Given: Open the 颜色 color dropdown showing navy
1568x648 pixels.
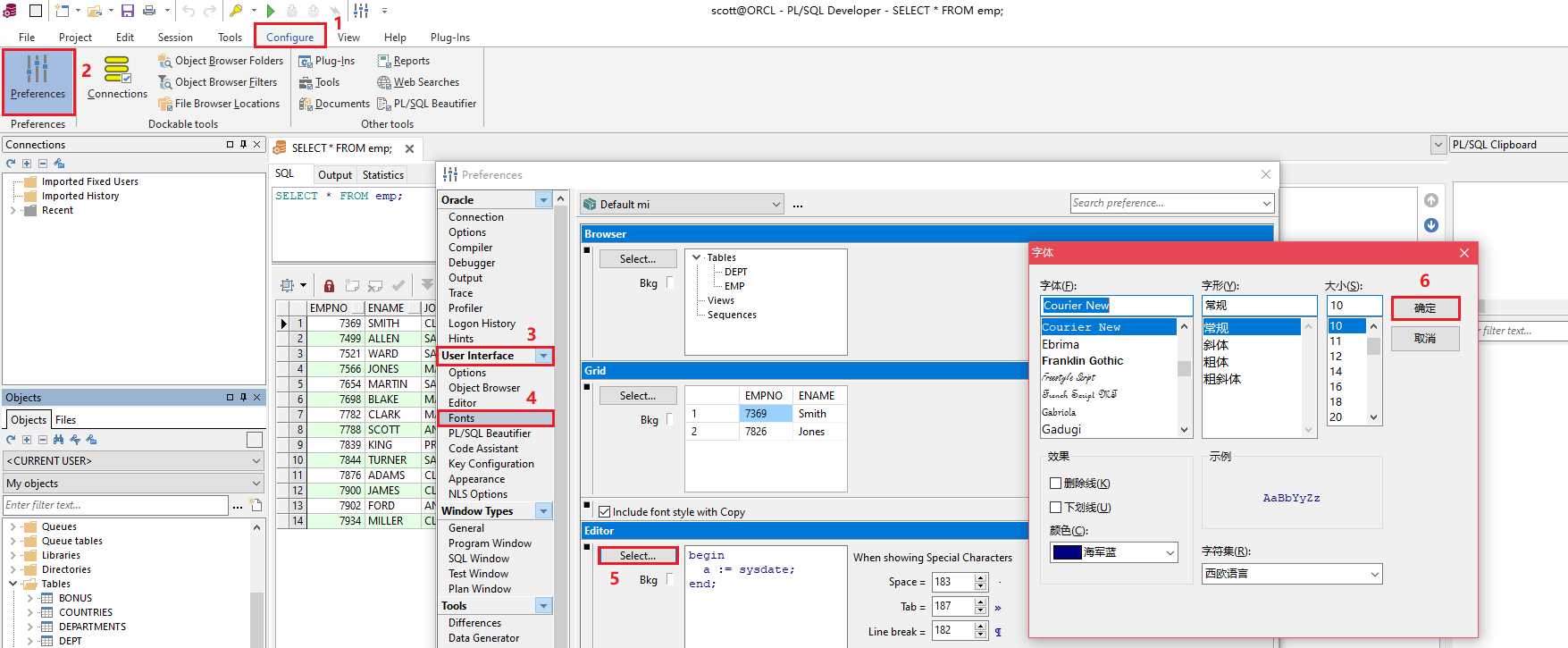Looking at the screenshot, I should tap(1113, 552).
